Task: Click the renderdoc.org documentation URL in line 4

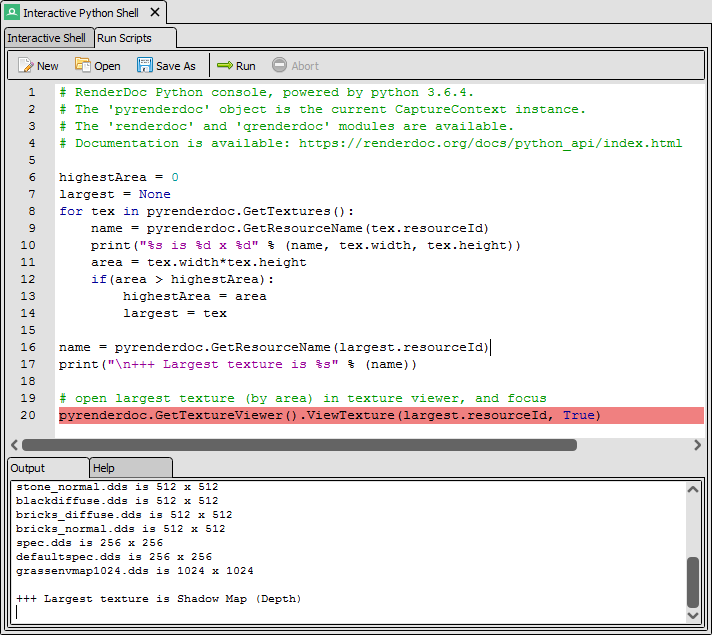Action: (490, 144)
